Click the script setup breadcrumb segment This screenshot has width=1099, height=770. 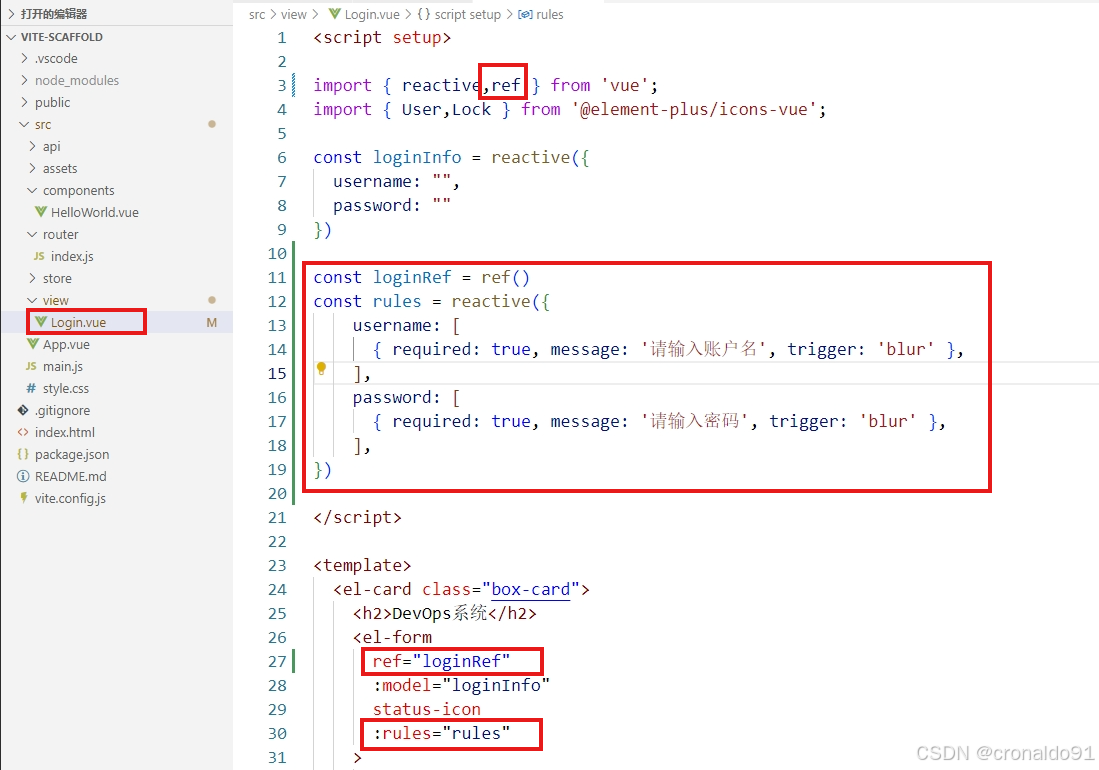(467, 14)
